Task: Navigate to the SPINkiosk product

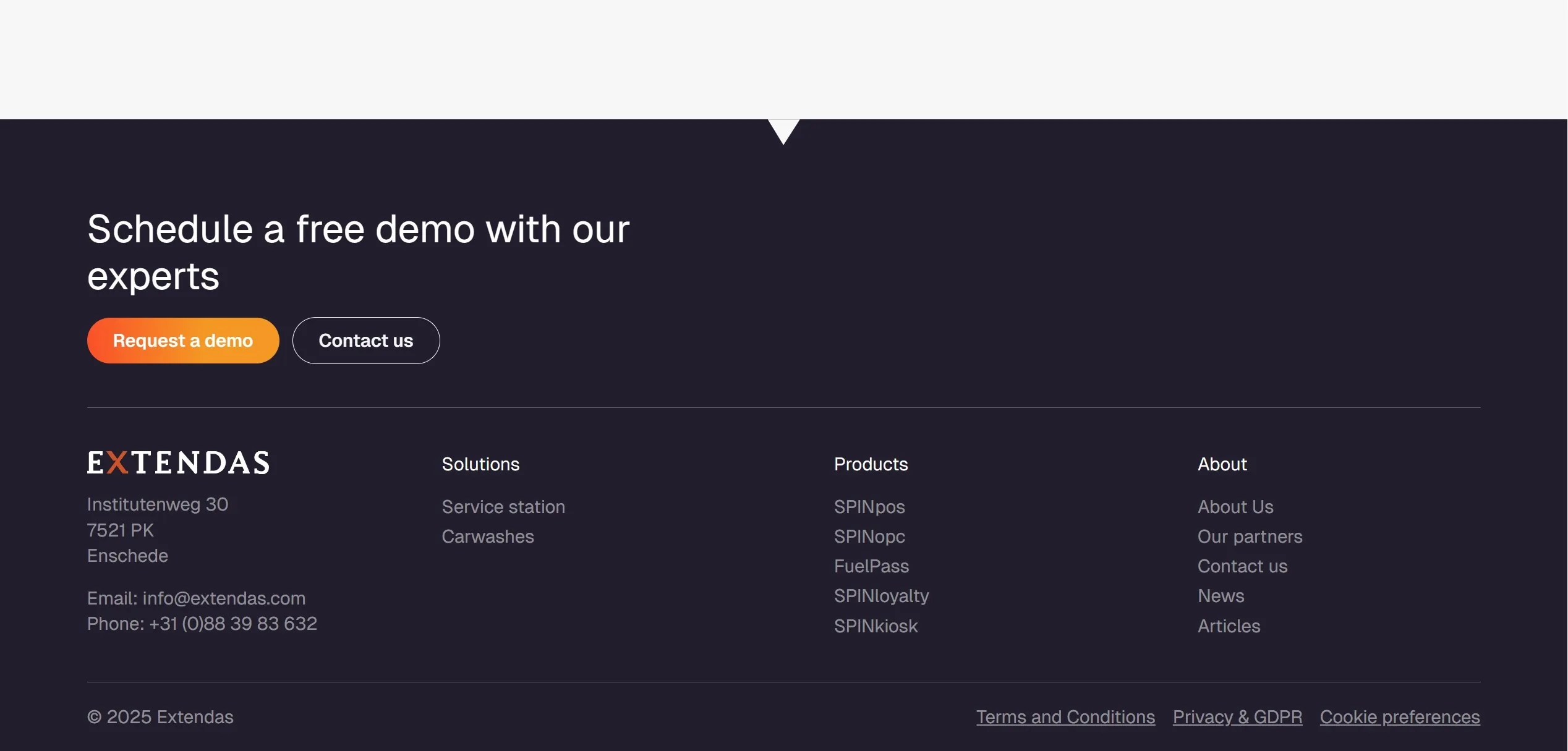Action: pyautogui.click(x=876, y=626)
